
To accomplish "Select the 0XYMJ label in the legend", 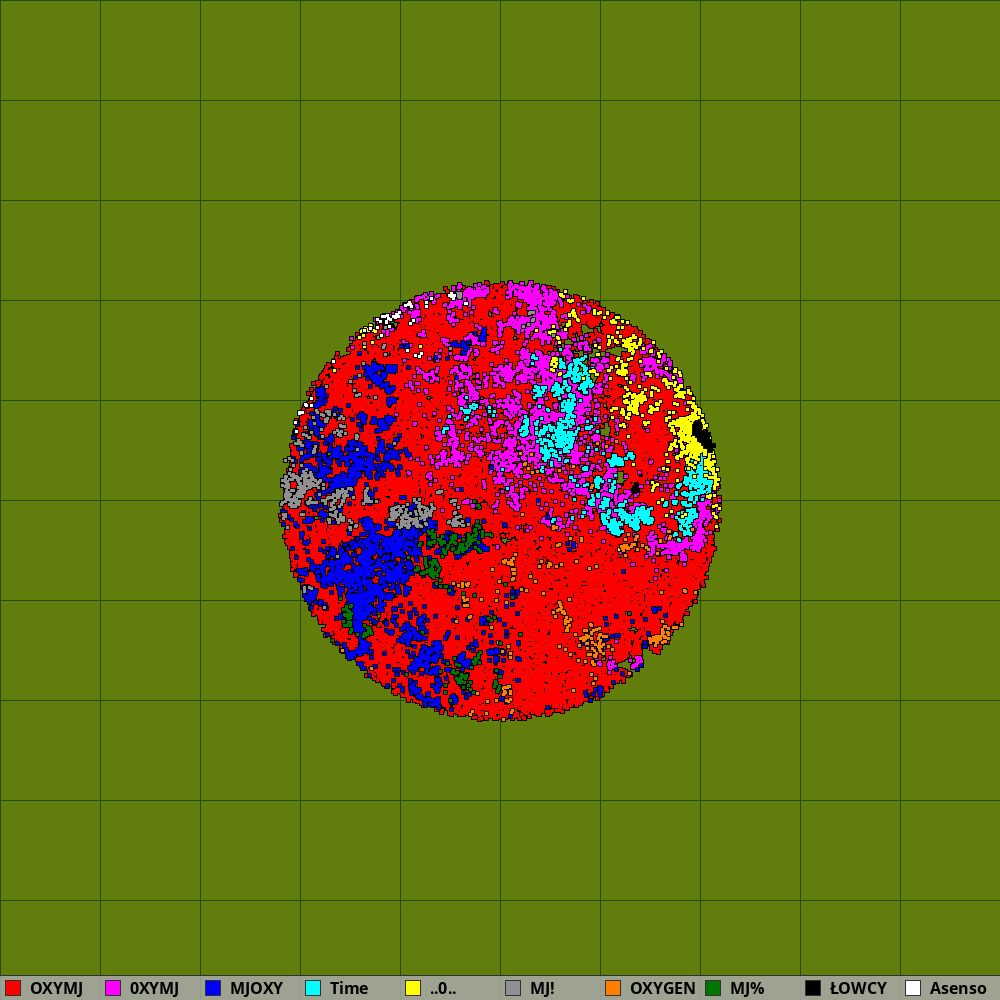I will pos(154,988).
